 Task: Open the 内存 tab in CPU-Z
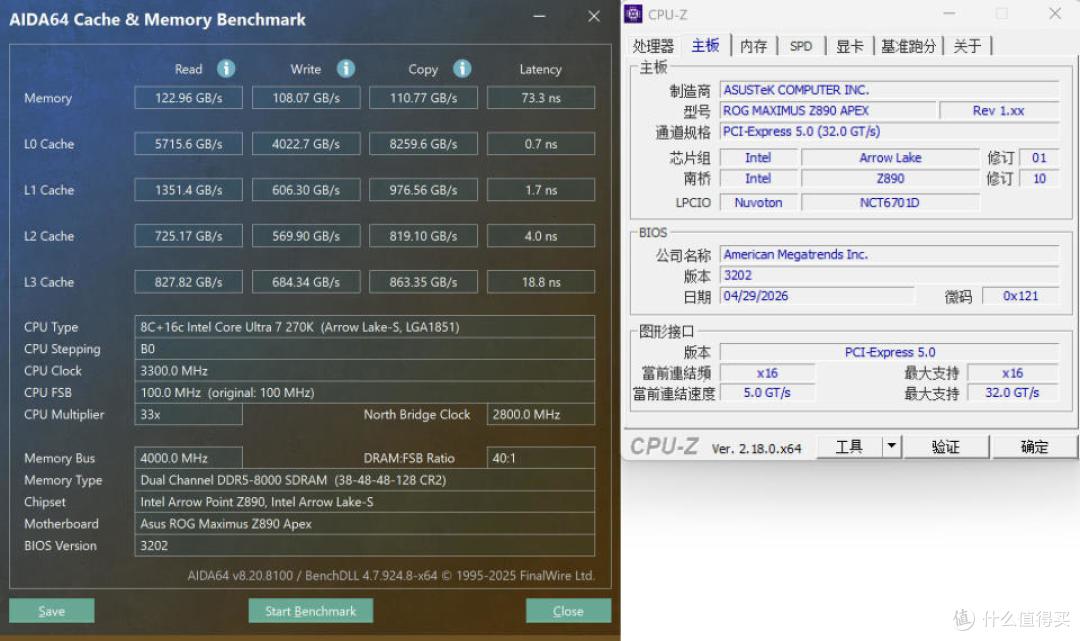[x=753, y=46]
